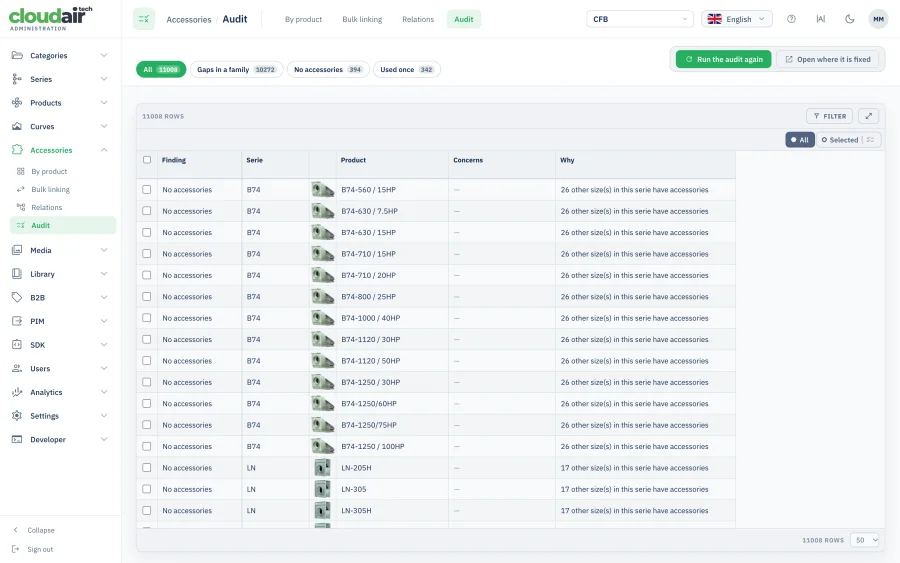Click the Collapse sidebar chevron icon
This screenshot has width=900, height=563.
click(16, 530)
